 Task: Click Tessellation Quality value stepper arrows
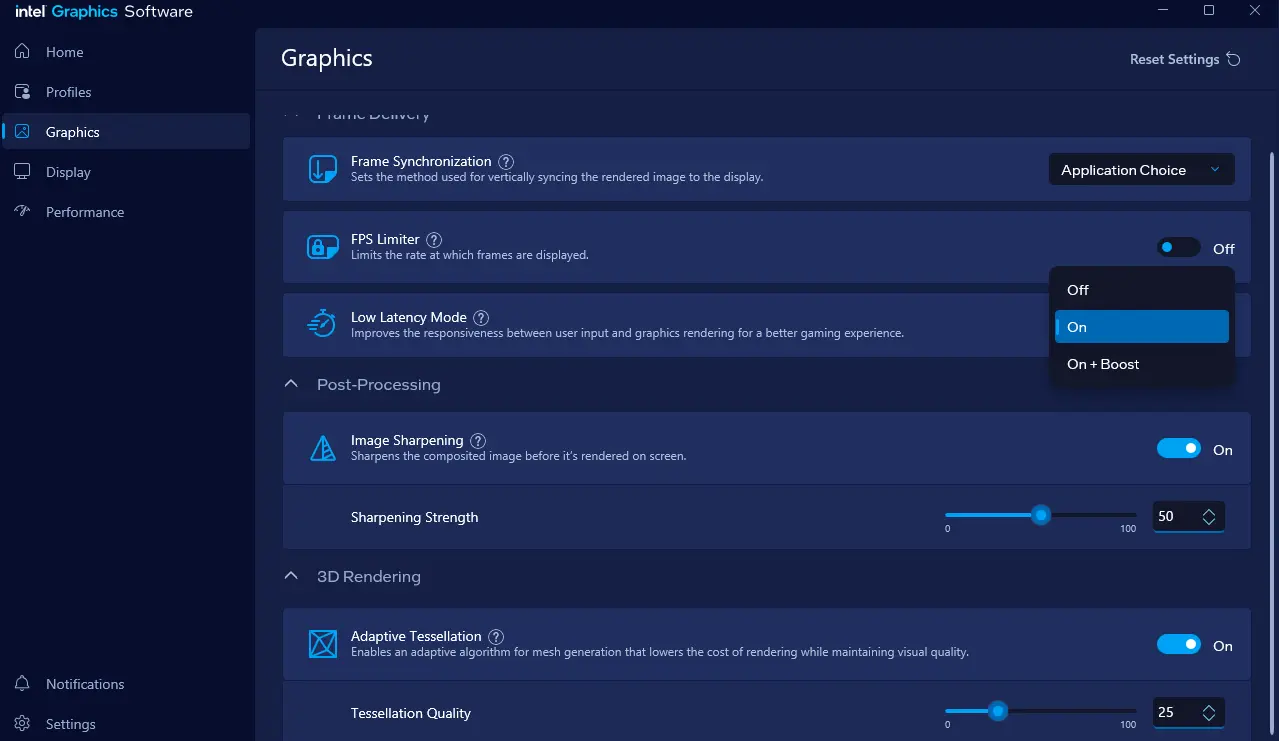(x=1209, y=713)
